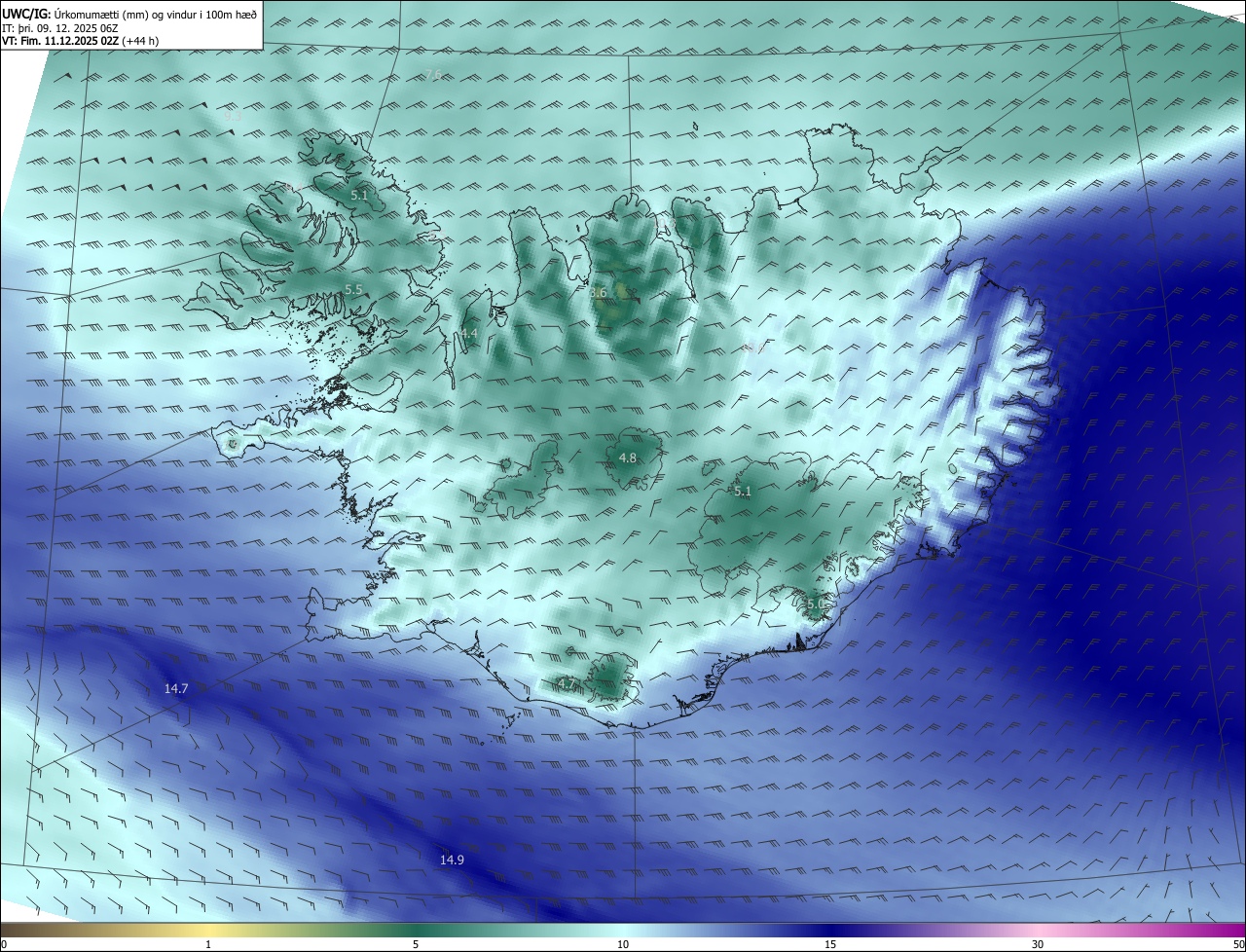The height and width of the screenshot is (952, 1246).
Task: Click the 5.1 label on the Westfjords peninsula
Action: coord(359,196)
